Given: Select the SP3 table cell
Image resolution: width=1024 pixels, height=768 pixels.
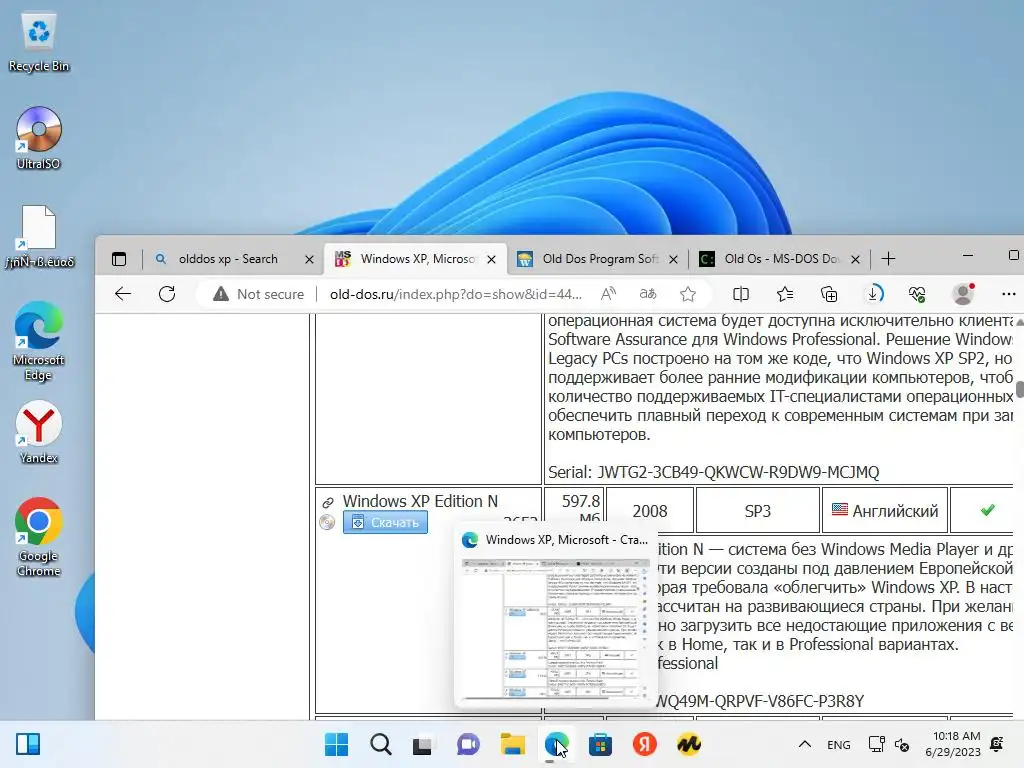Looking at the screenshot, I should tap(758, 511).
